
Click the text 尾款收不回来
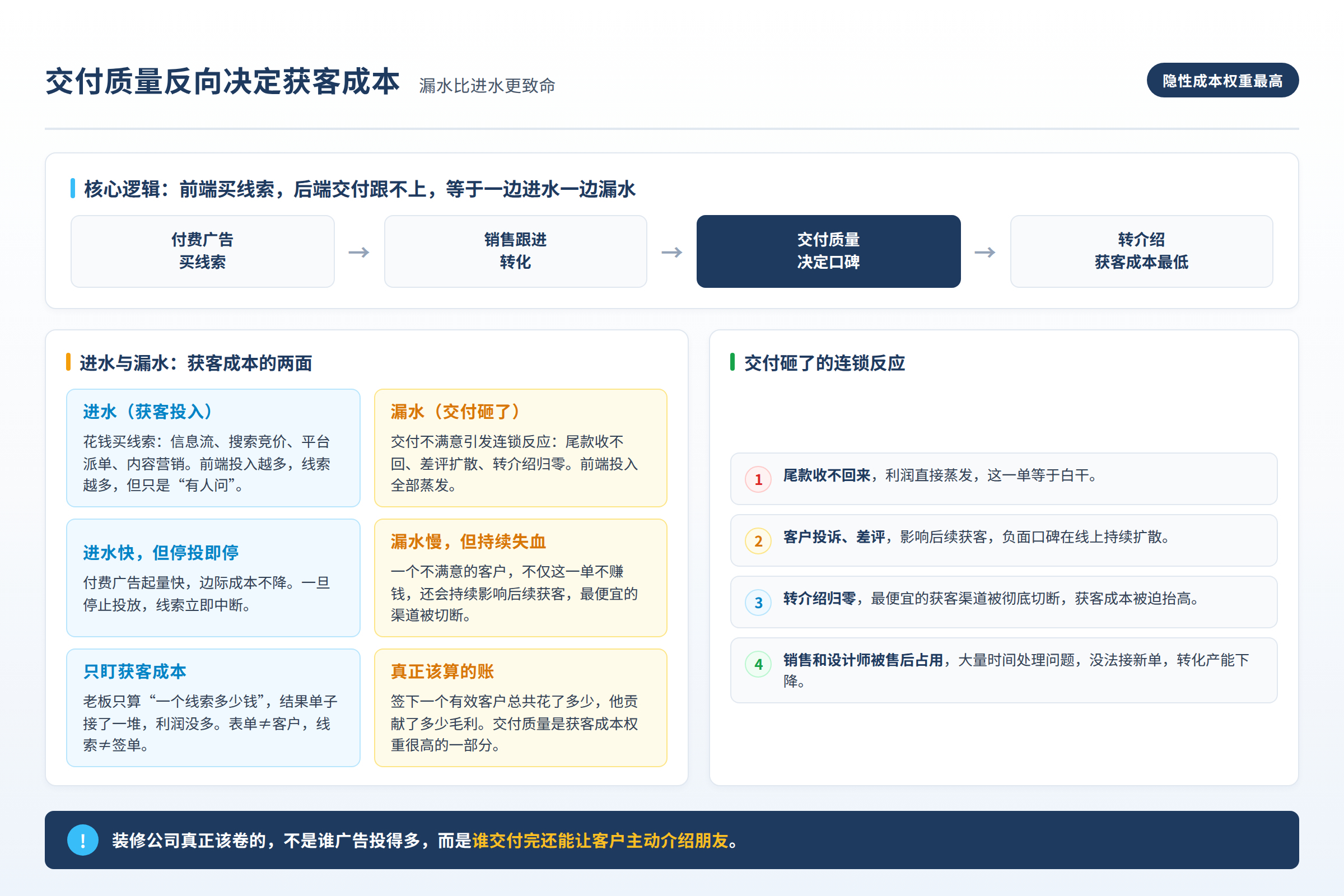click(827, 475)
